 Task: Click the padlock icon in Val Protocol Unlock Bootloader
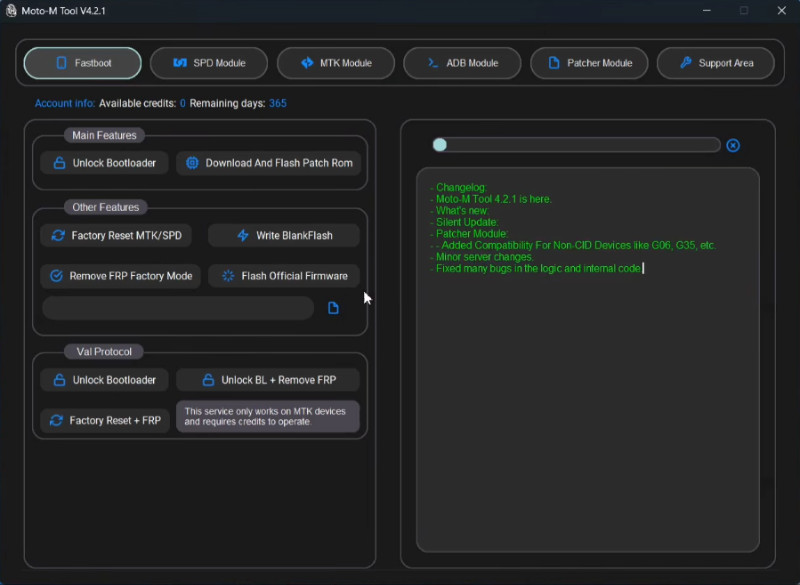[59, 380]
